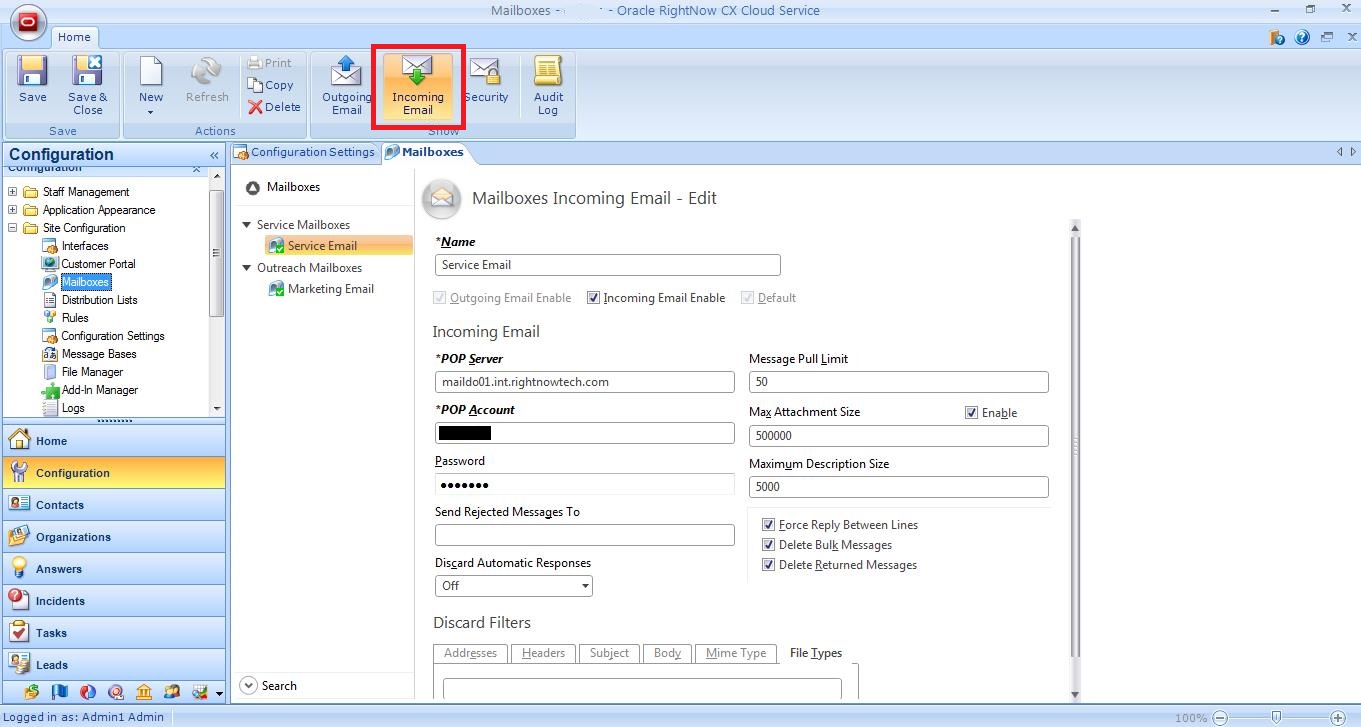The height and width of the screenshot is (727, 1361).
Task: Click the zoom slider in the status bar
Action: pos(1276,717)
